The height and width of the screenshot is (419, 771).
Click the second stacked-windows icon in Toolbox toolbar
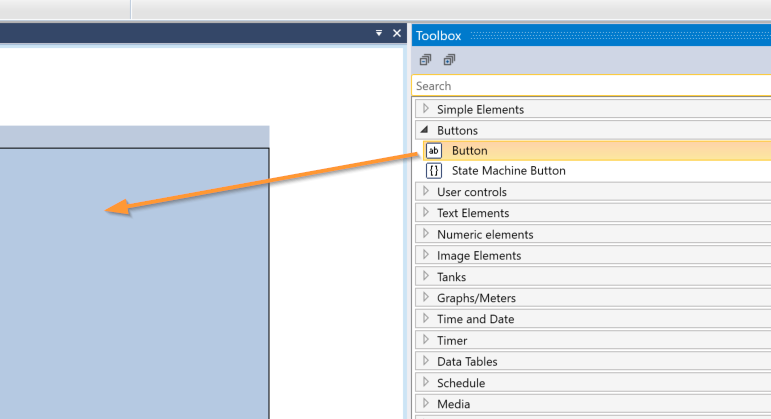pos(449,60)
